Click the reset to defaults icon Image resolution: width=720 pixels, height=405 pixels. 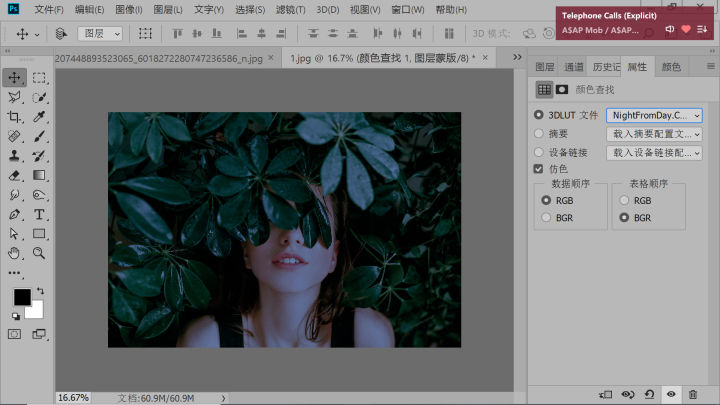tap(650, 395)
